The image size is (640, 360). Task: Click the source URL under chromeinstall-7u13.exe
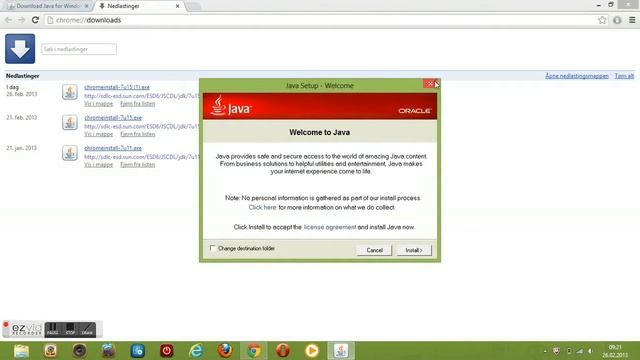pyautogui.click(x=142, y=126)
